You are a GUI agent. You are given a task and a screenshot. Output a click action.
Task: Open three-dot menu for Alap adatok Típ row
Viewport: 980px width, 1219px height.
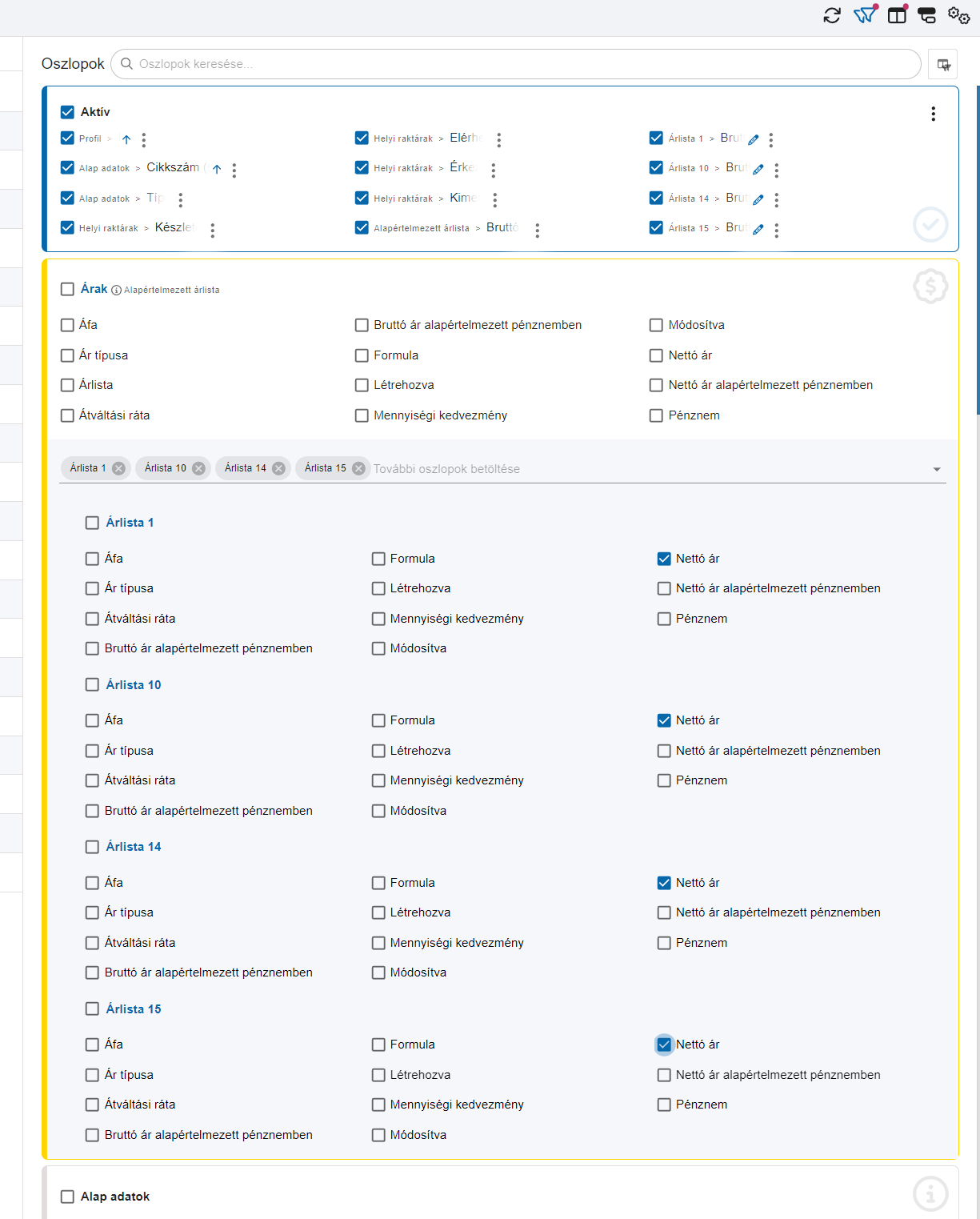pos(181,199)
